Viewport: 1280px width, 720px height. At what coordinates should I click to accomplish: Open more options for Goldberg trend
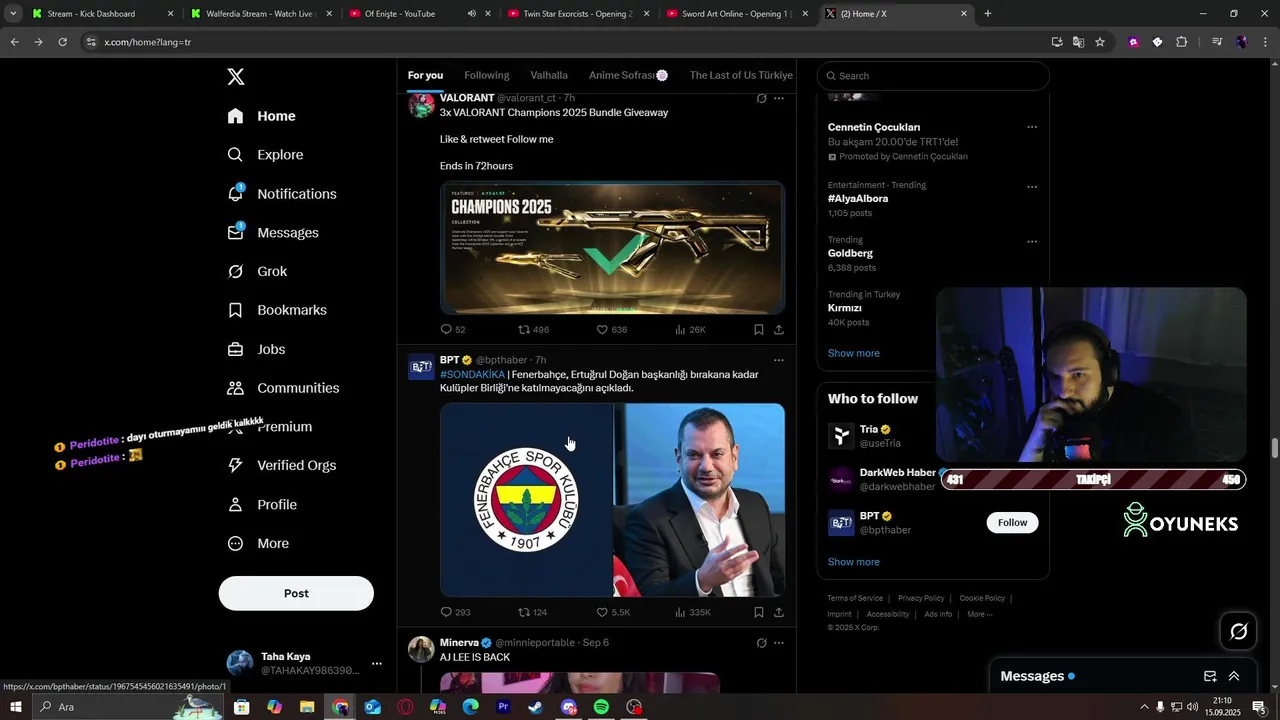pos(1032,242)
